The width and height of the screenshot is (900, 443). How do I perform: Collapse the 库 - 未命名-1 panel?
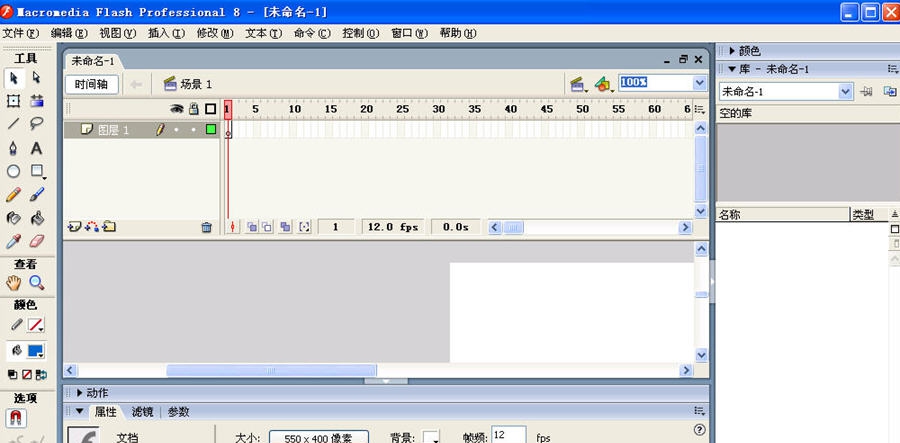pos(732,69)
